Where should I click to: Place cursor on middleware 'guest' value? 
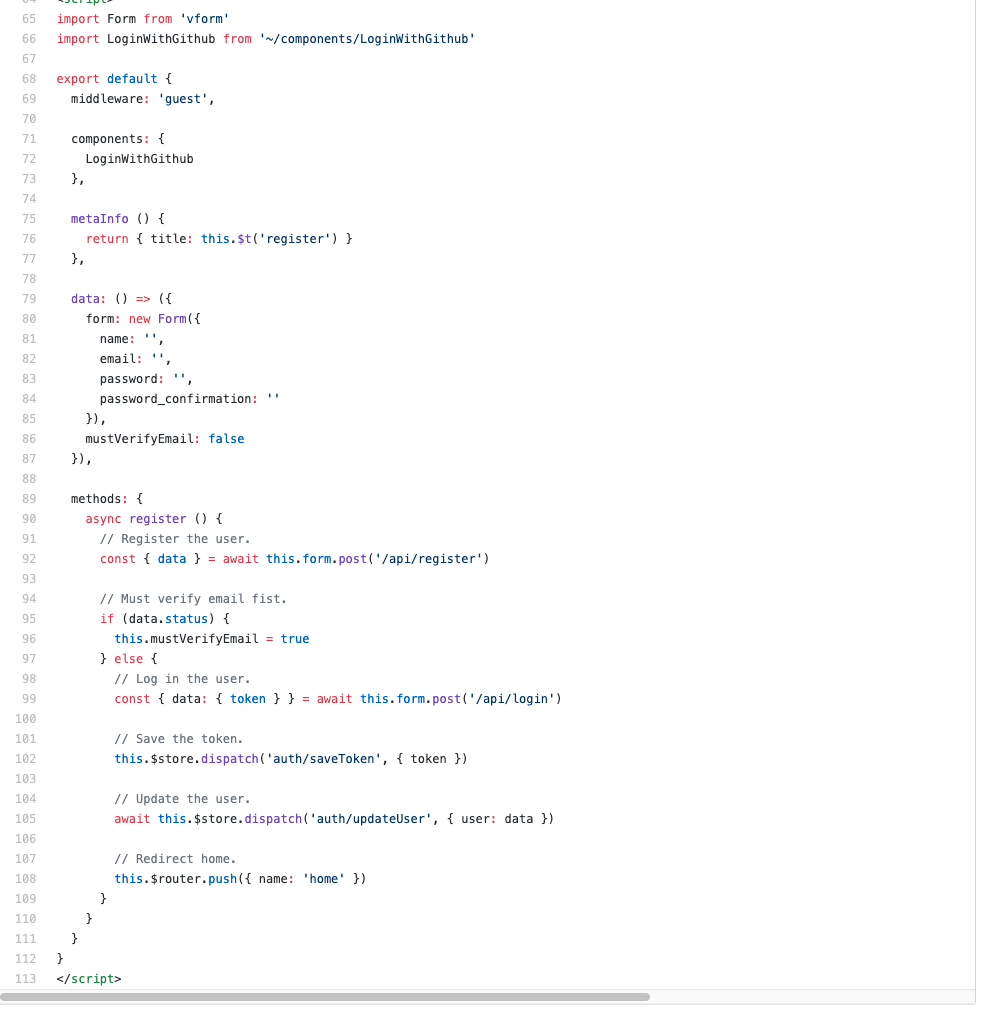click(183, 98)
